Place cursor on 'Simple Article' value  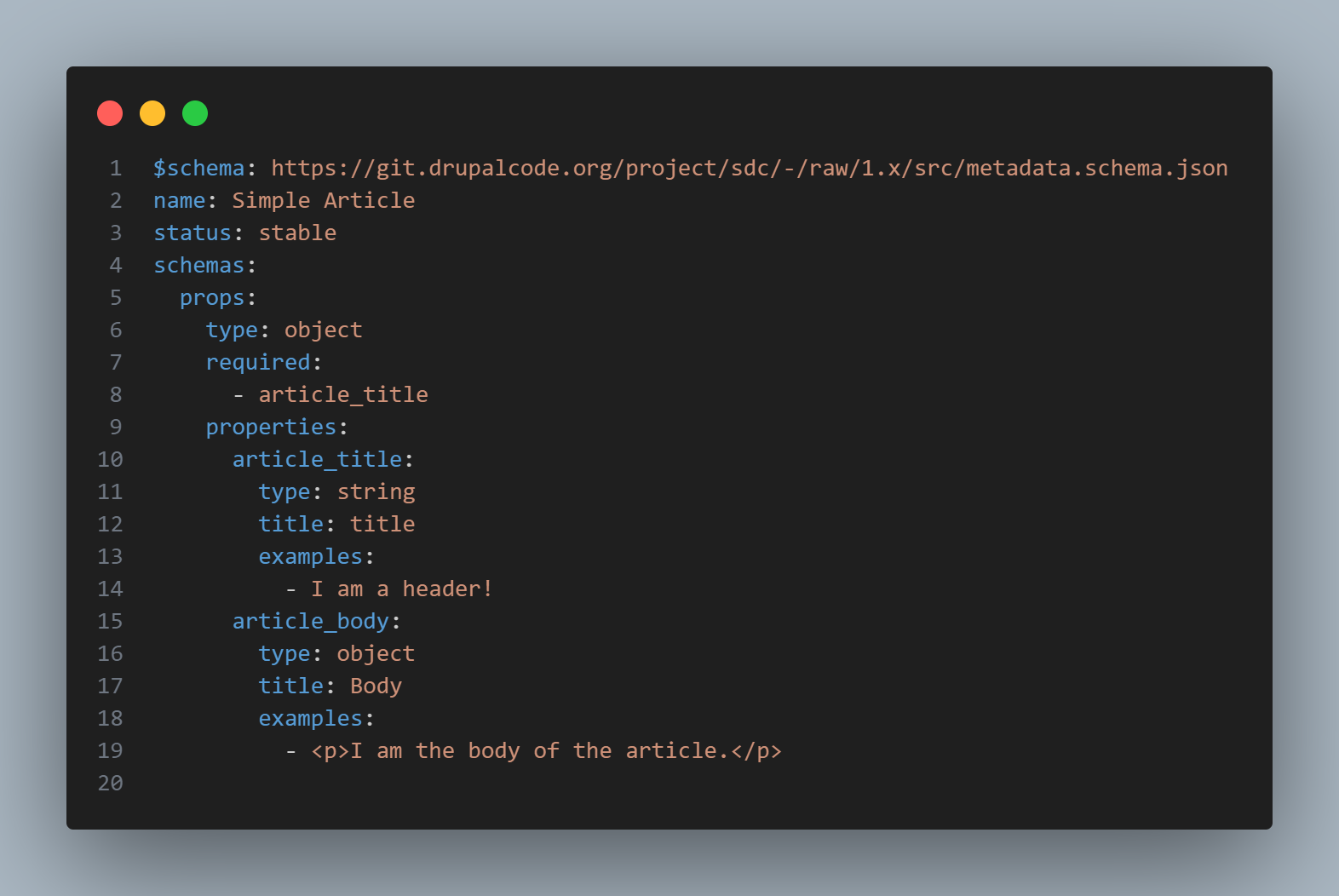(323, 201)
